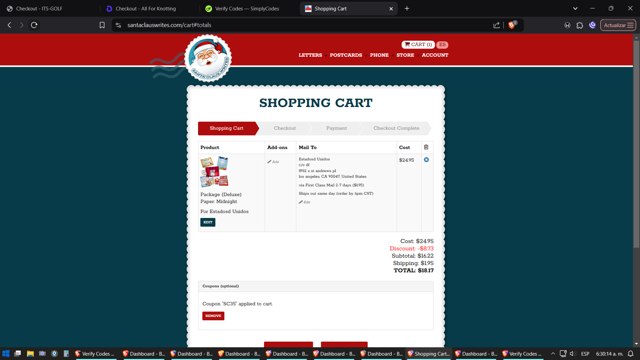
Task: Click the taskbar clock
Action: 609,353
